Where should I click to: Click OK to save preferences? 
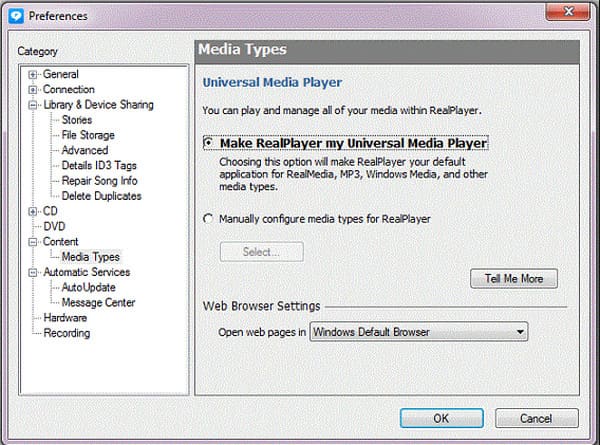(x=442, y=418)
